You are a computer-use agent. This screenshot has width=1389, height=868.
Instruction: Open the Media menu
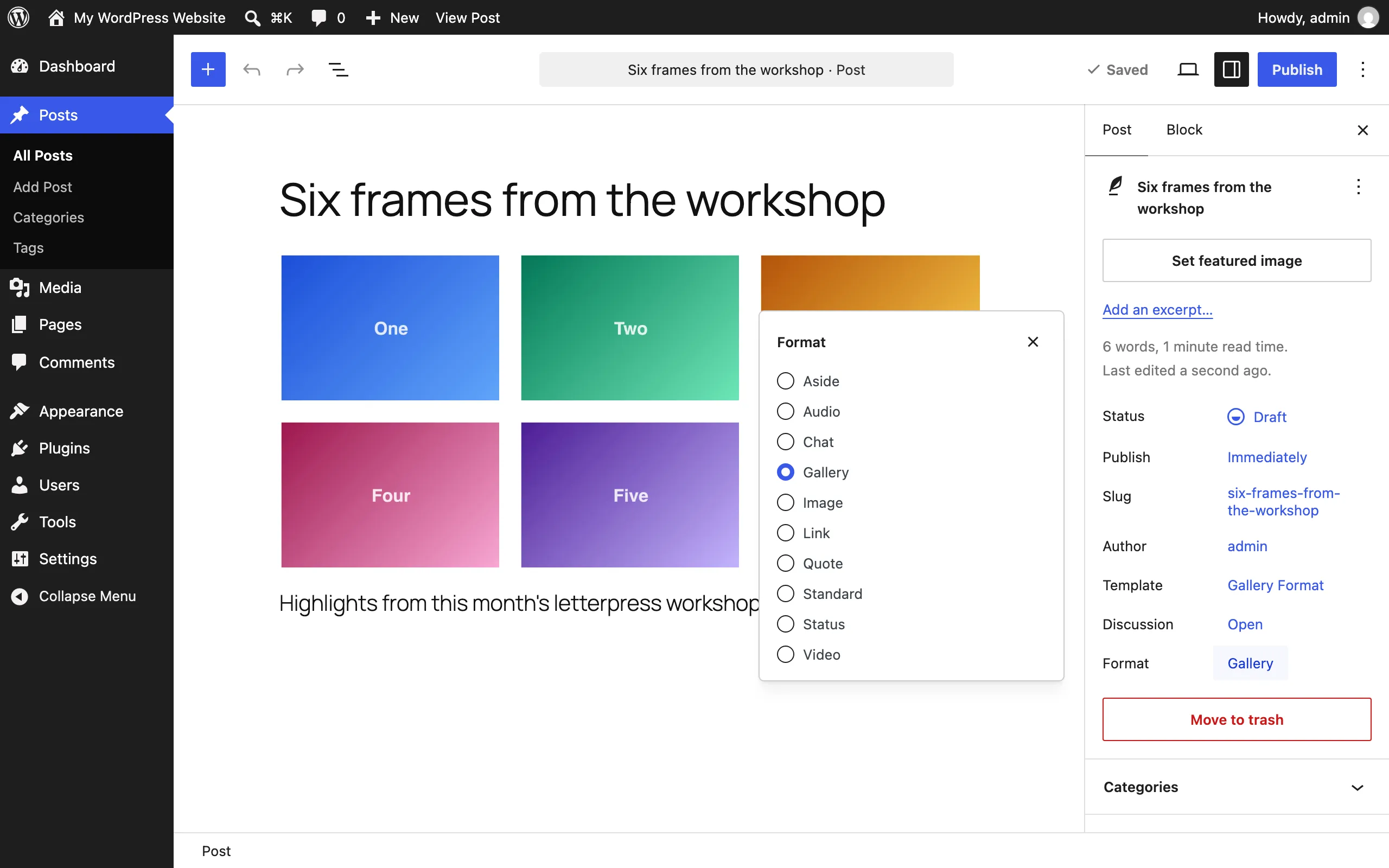tap(87, 288)
